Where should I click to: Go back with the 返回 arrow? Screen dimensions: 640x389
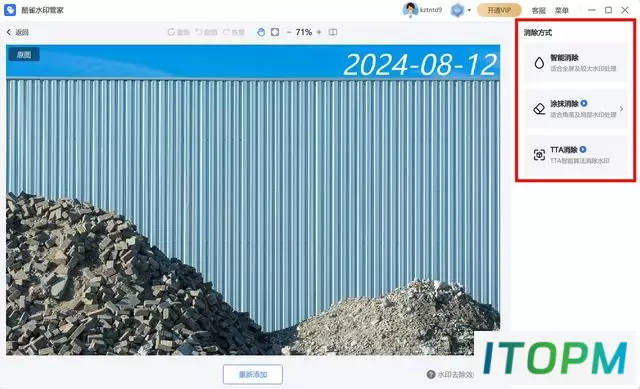(18, 32)
